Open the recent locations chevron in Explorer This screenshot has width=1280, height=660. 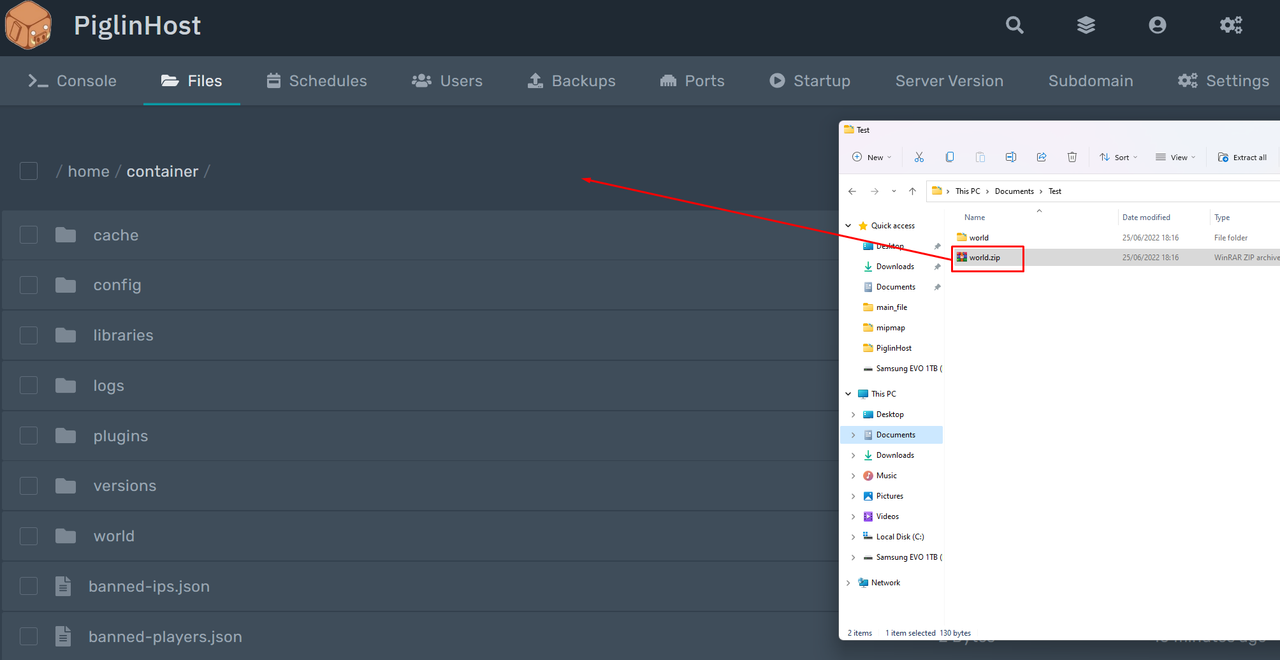894,191
